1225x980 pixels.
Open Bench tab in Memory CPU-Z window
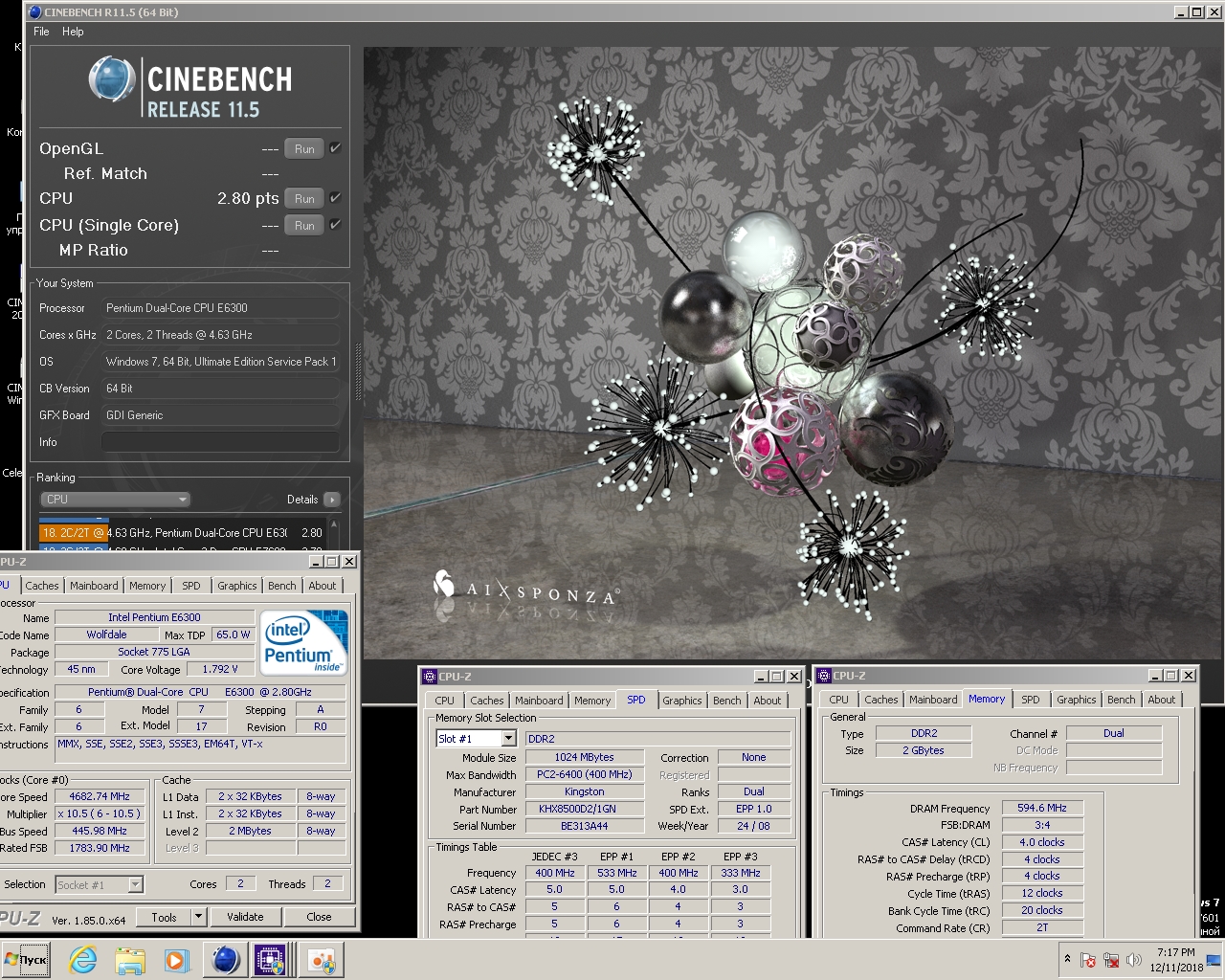(x=1122, y=700)
